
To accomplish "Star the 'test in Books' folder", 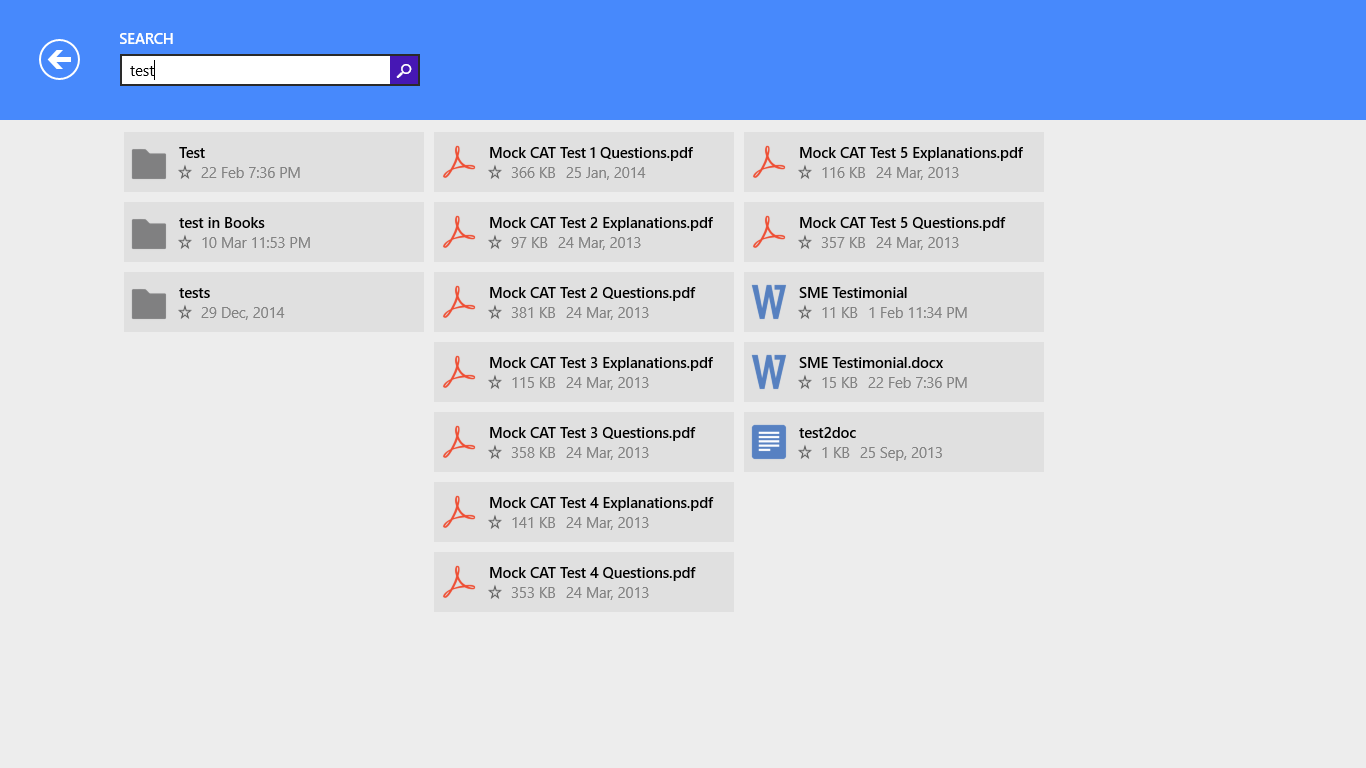I will 185,243.
